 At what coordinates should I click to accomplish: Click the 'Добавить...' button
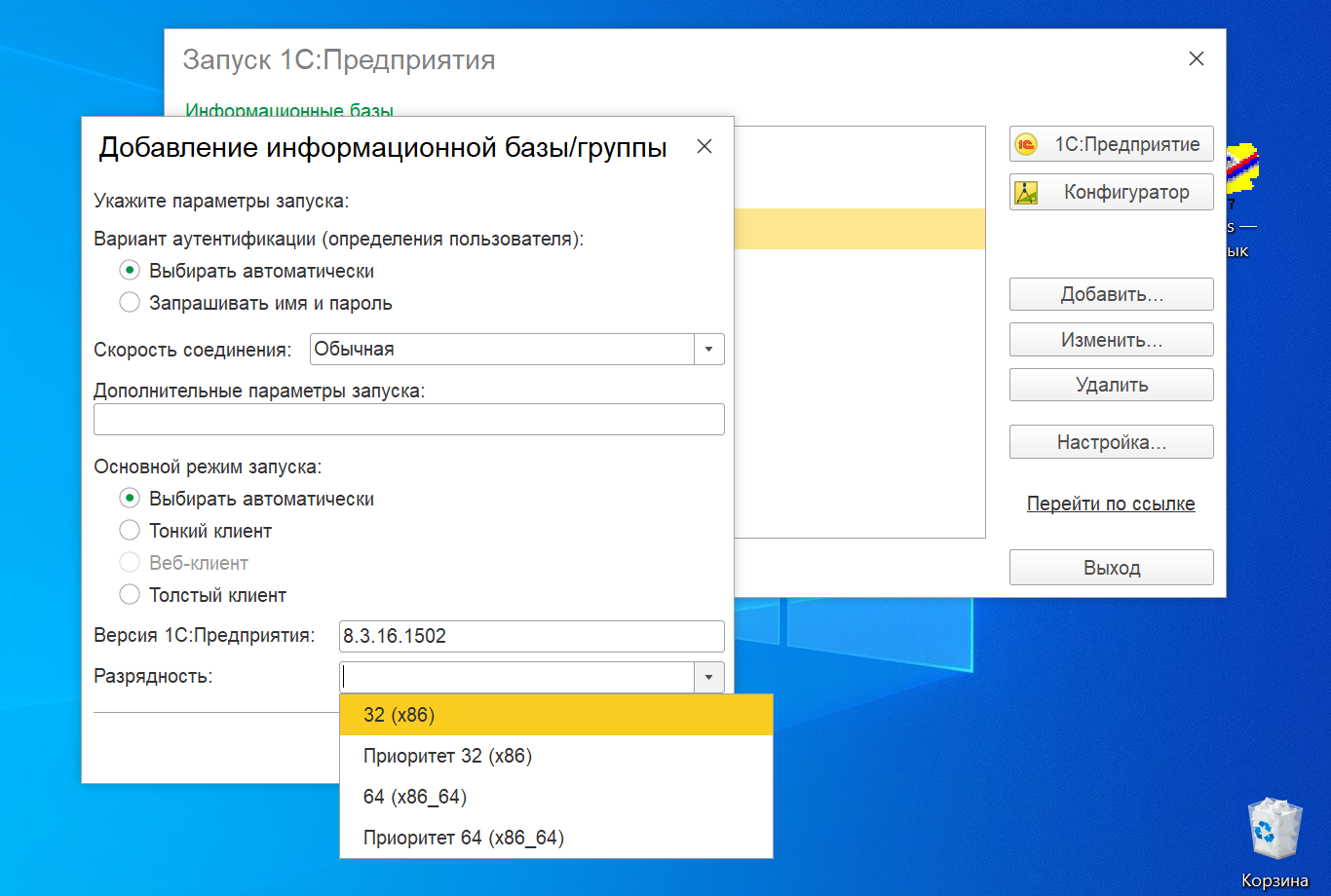pyautogui.click(x=1111, y=294)
